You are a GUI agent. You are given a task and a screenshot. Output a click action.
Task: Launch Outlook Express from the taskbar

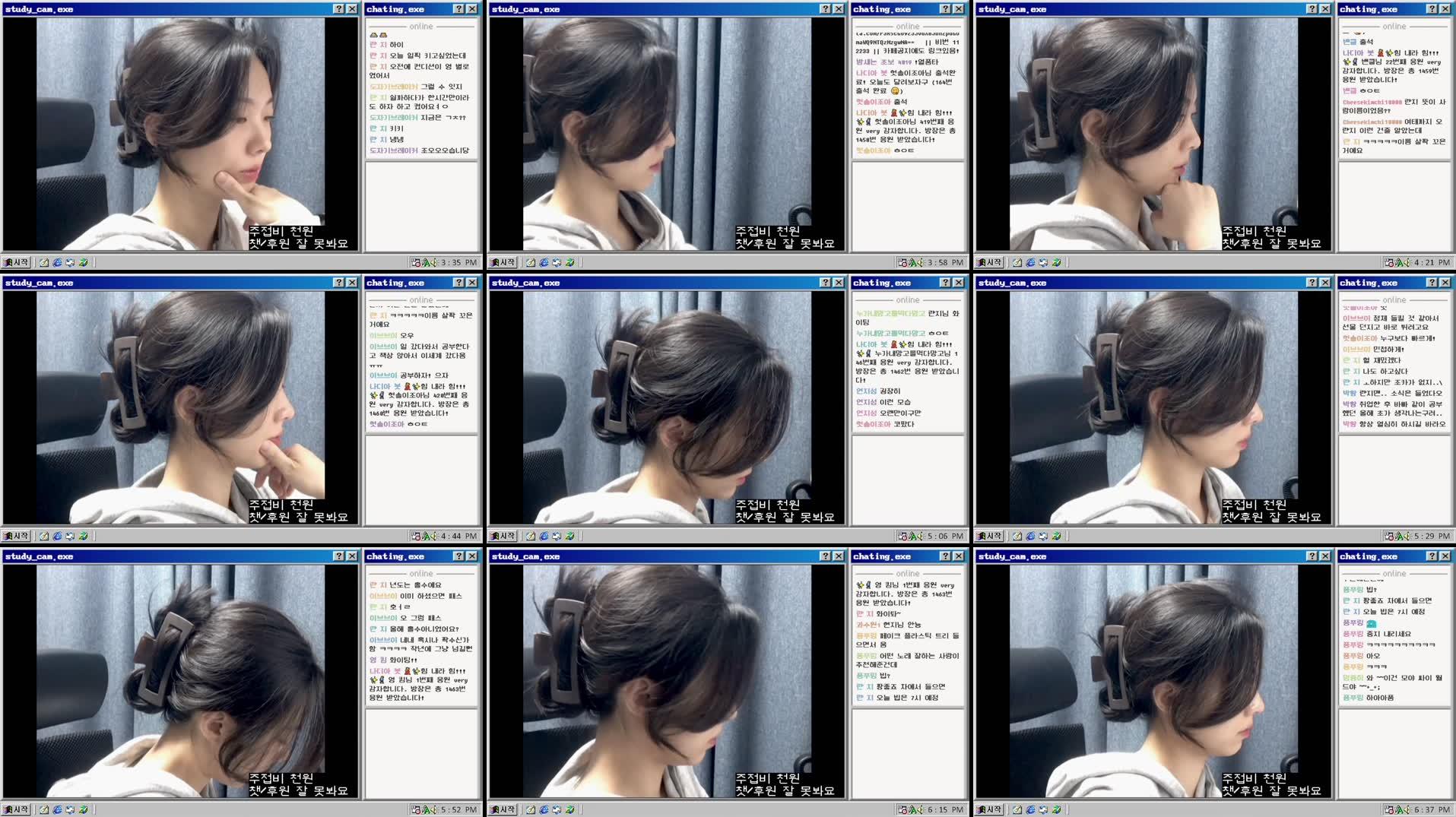(70, 261)
